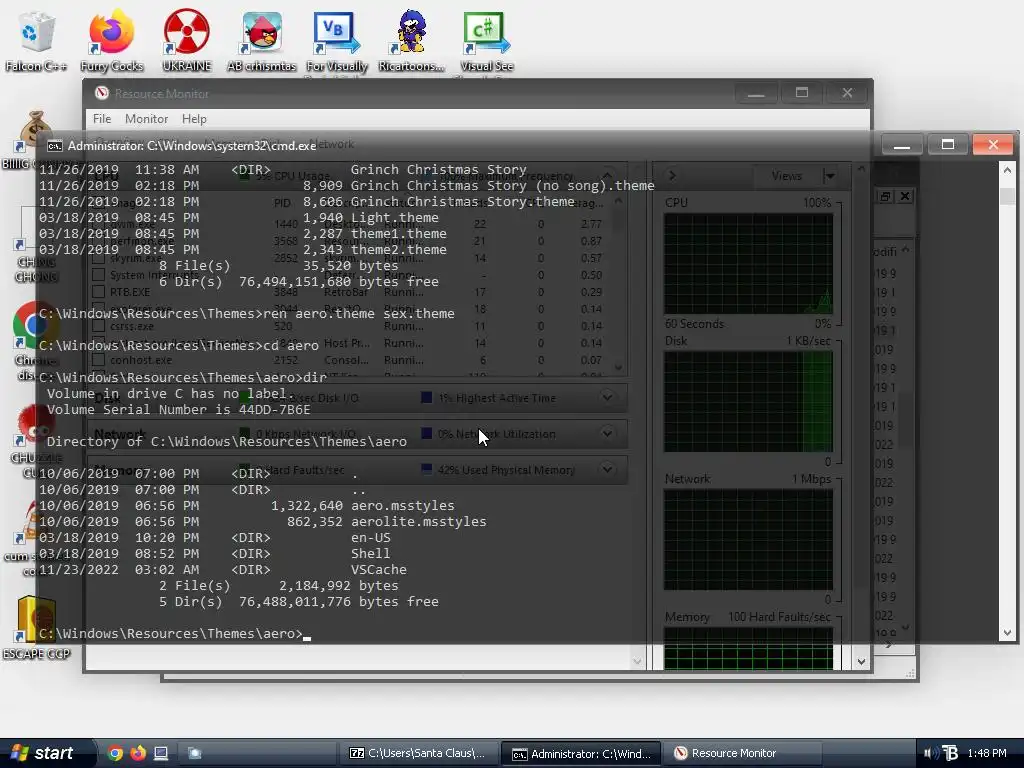Maximize the cmd.exe window

pos(948,144)
